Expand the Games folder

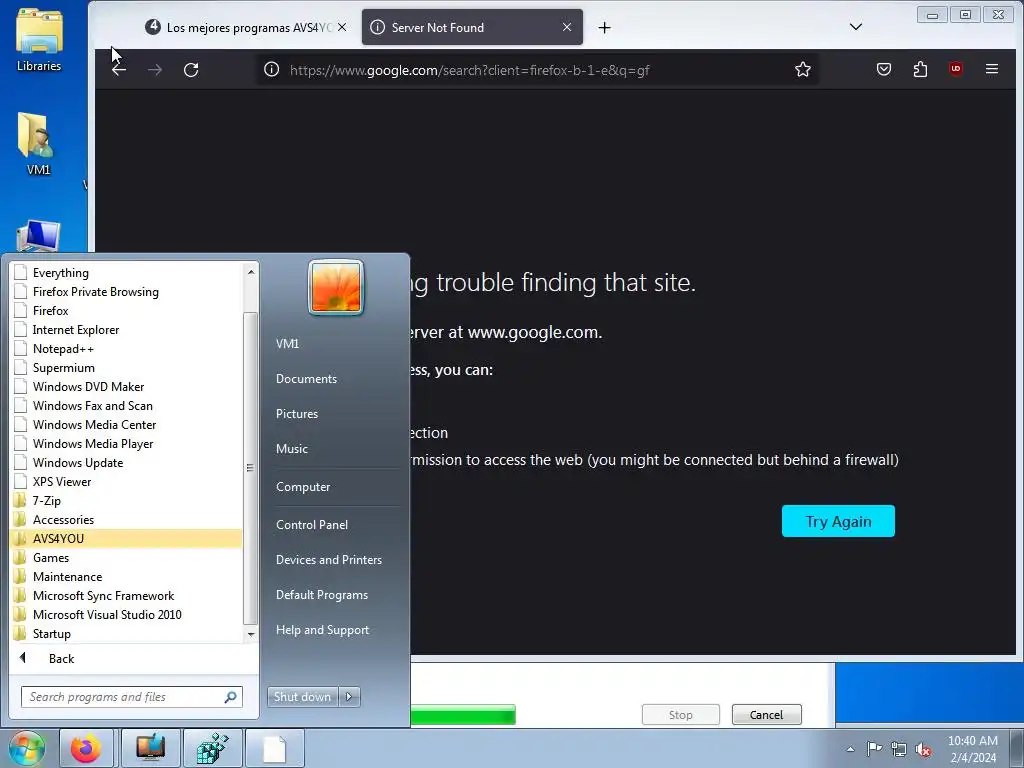coord(127,557)
